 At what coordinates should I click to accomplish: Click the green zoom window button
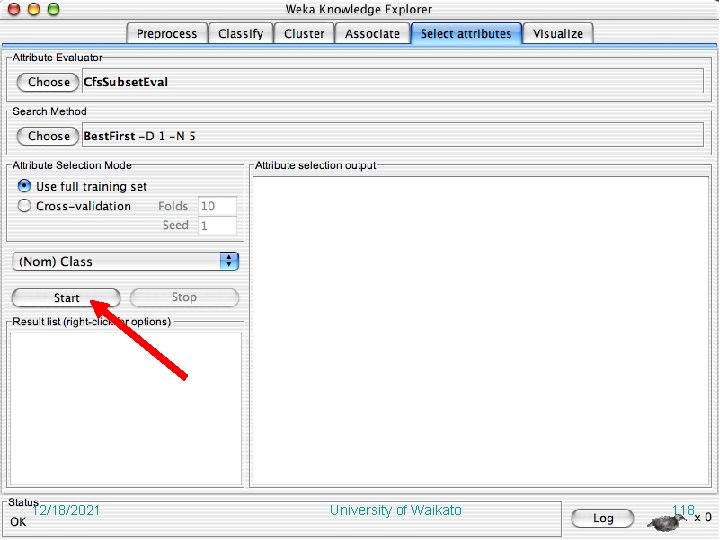(x=54, y=9)
